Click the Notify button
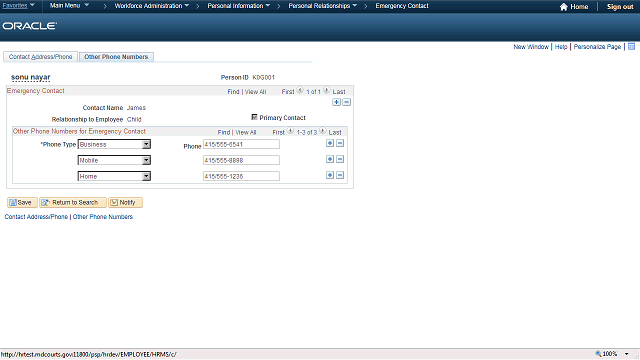The height and width of the screenshot is (360, 640). point(126,202)
